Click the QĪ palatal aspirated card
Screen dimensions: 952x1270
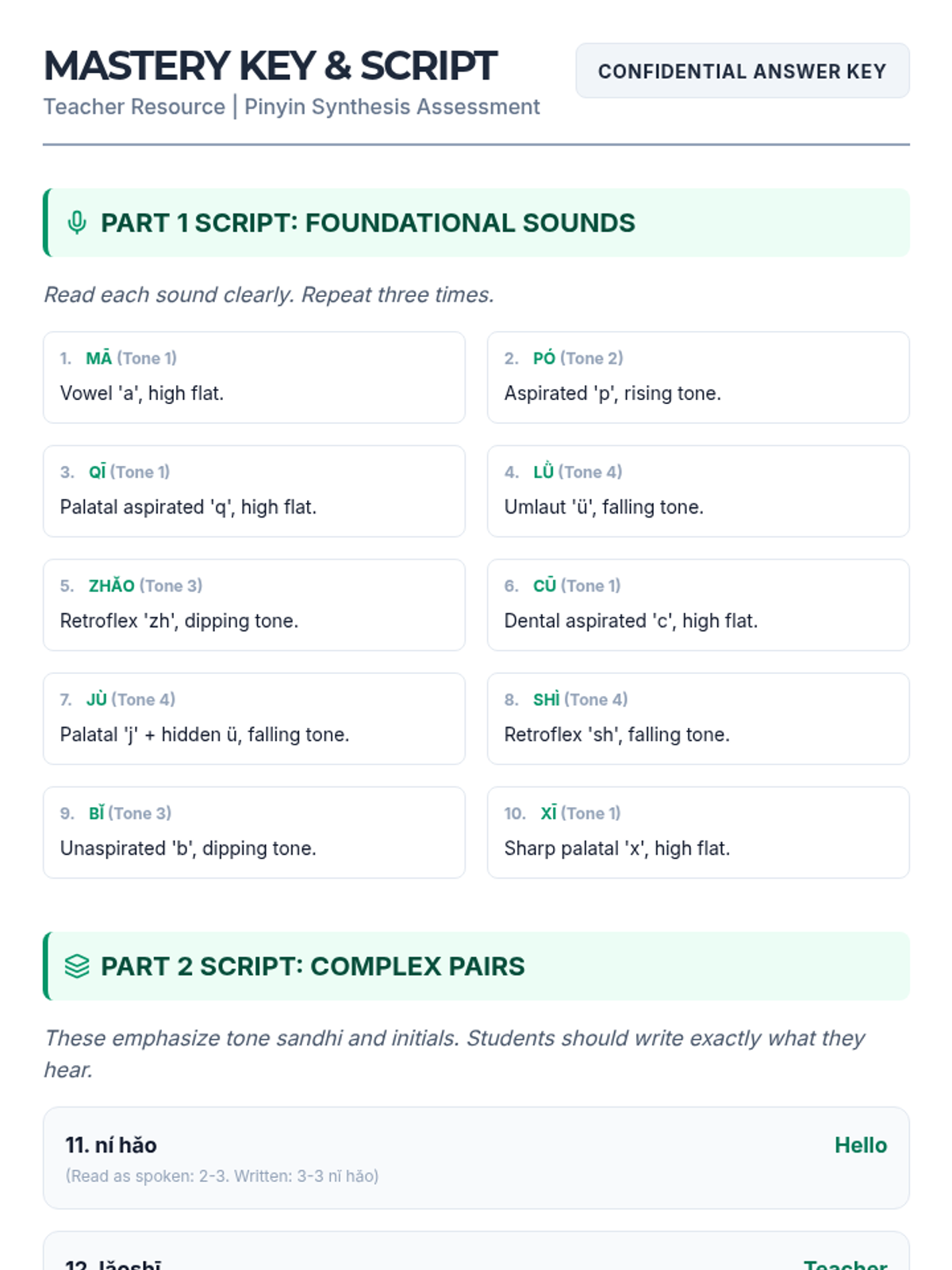254,491
